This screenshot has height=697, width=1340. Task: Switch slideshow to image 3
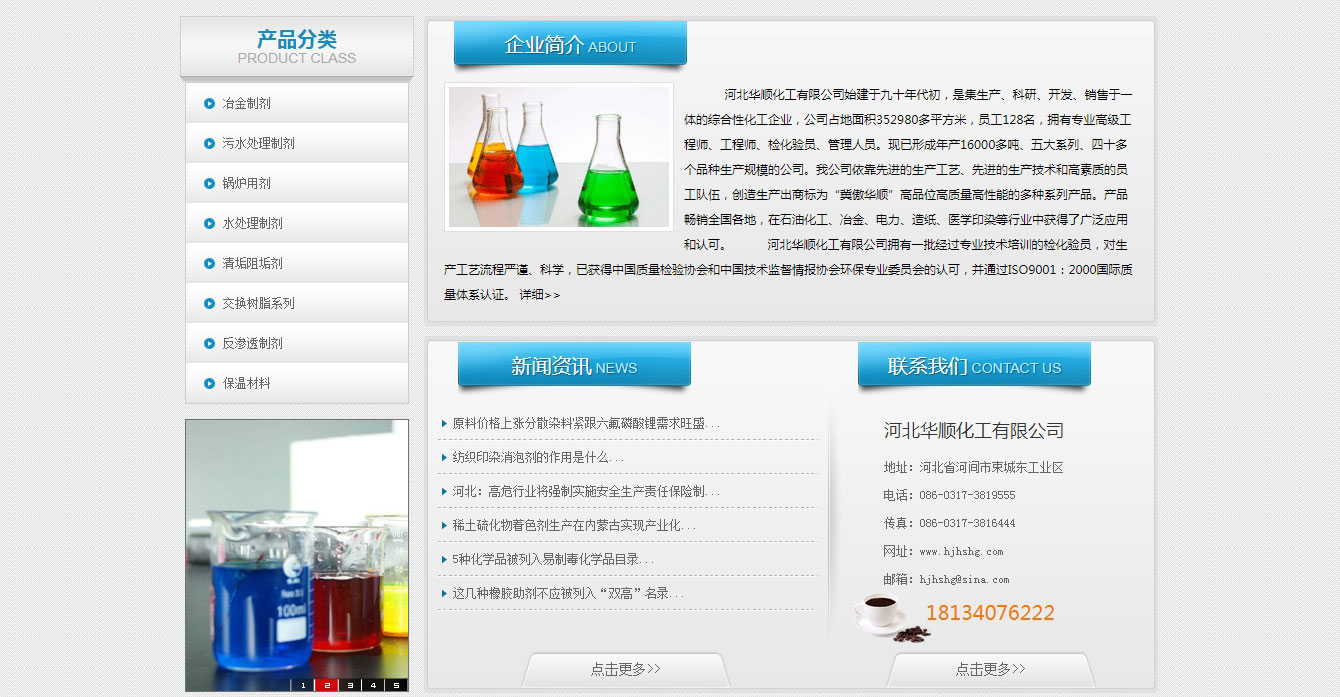[x=349, y=685]
